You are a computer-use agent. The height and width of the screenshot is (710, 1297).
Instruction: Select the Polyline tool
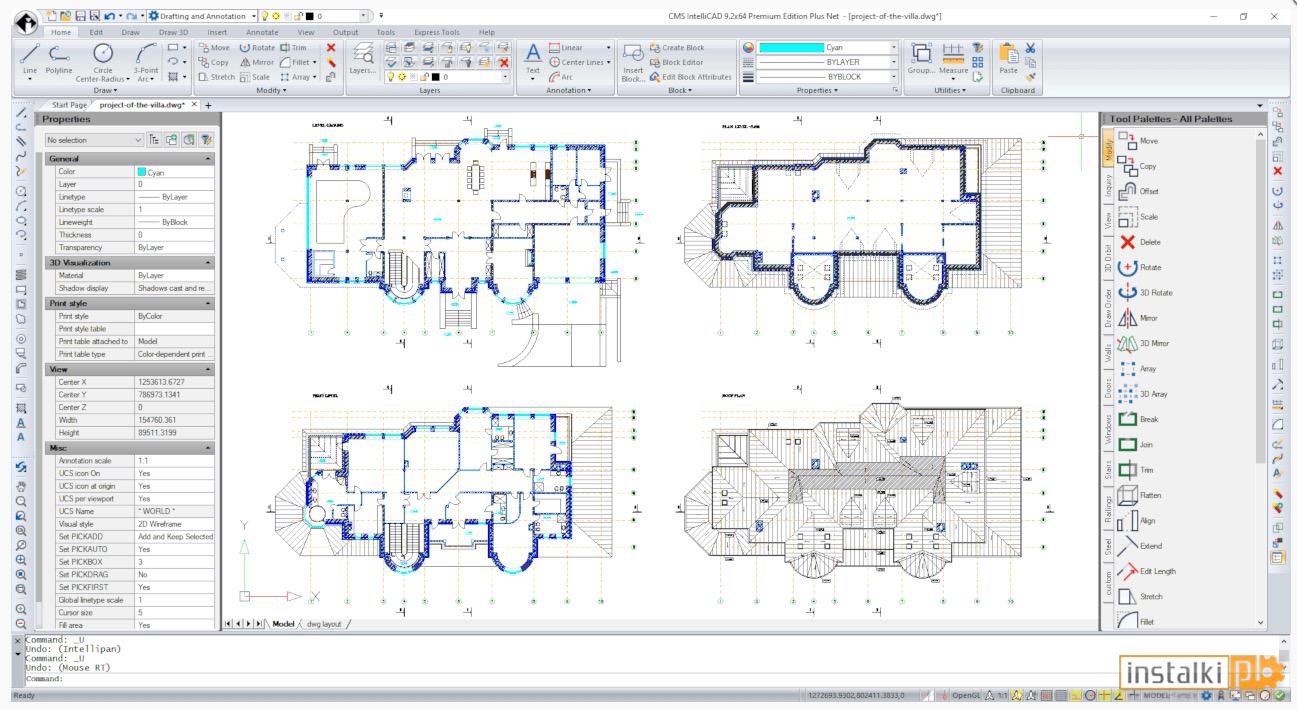click(59, 60)
